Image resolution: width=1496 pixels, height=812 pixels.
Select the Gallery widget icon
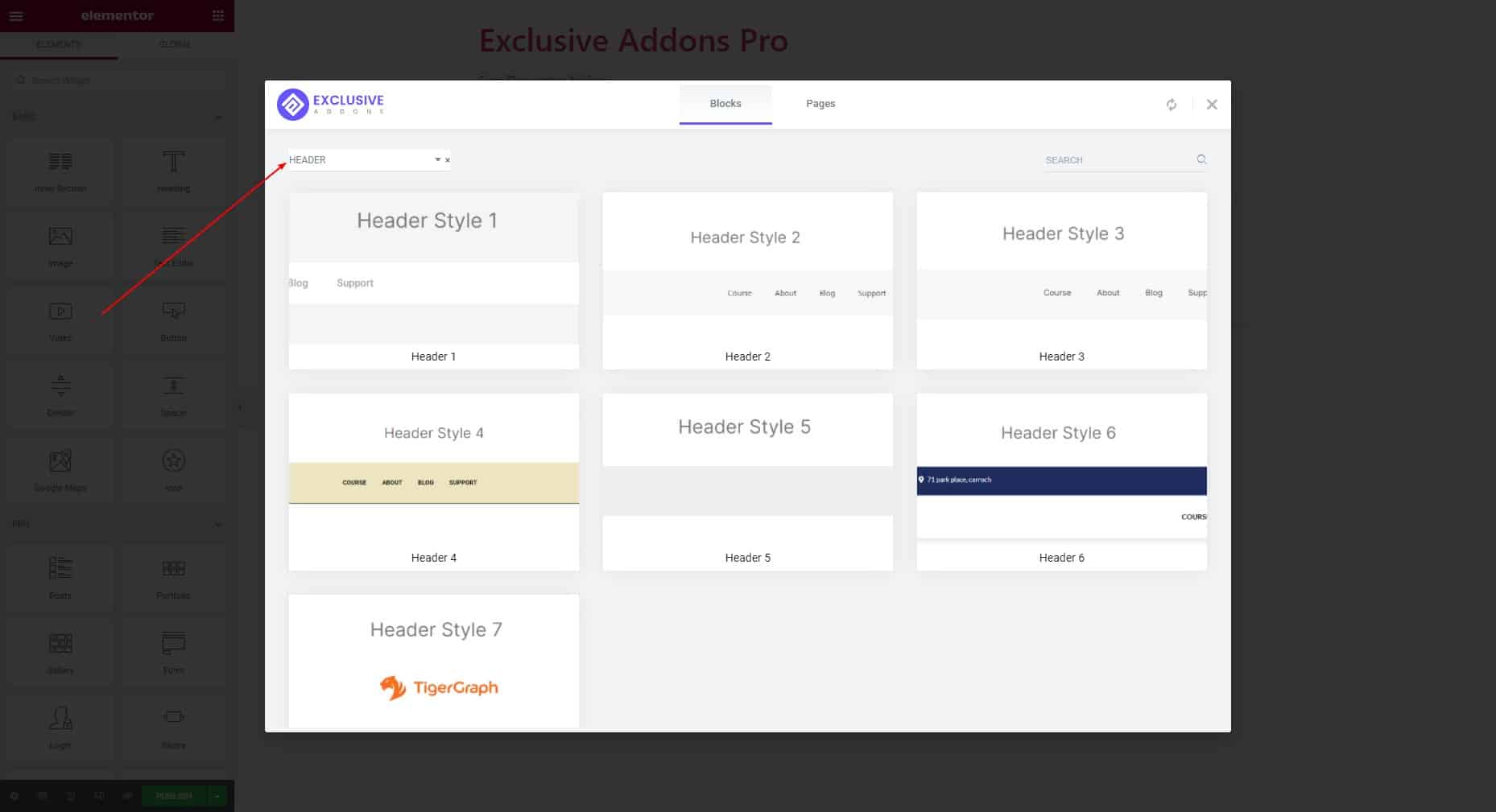tap(60, 643)
